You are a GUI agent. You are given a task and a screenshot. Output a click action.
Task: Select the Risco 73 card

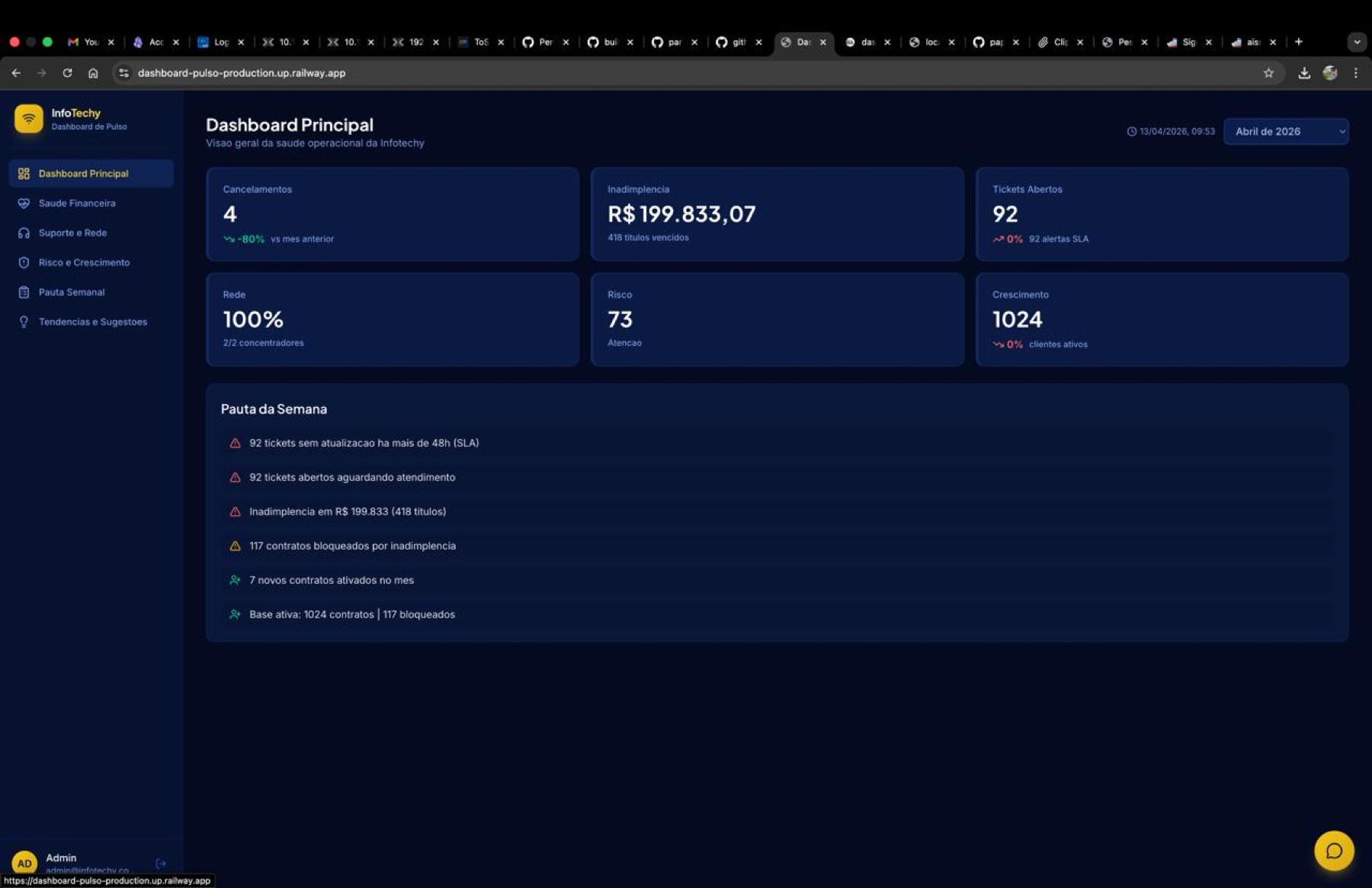tap(777, 319)
